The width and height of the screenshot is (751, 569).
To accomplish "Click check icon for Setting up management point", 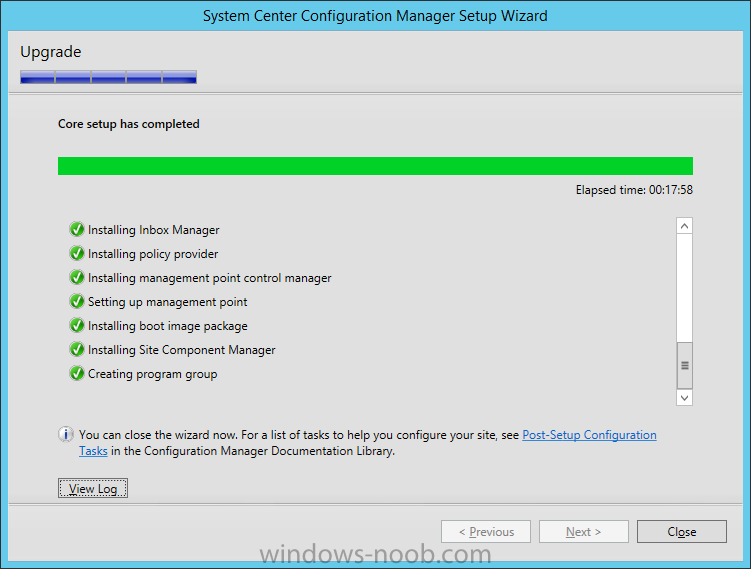I will pyautogui.click(x=77, y=301).
